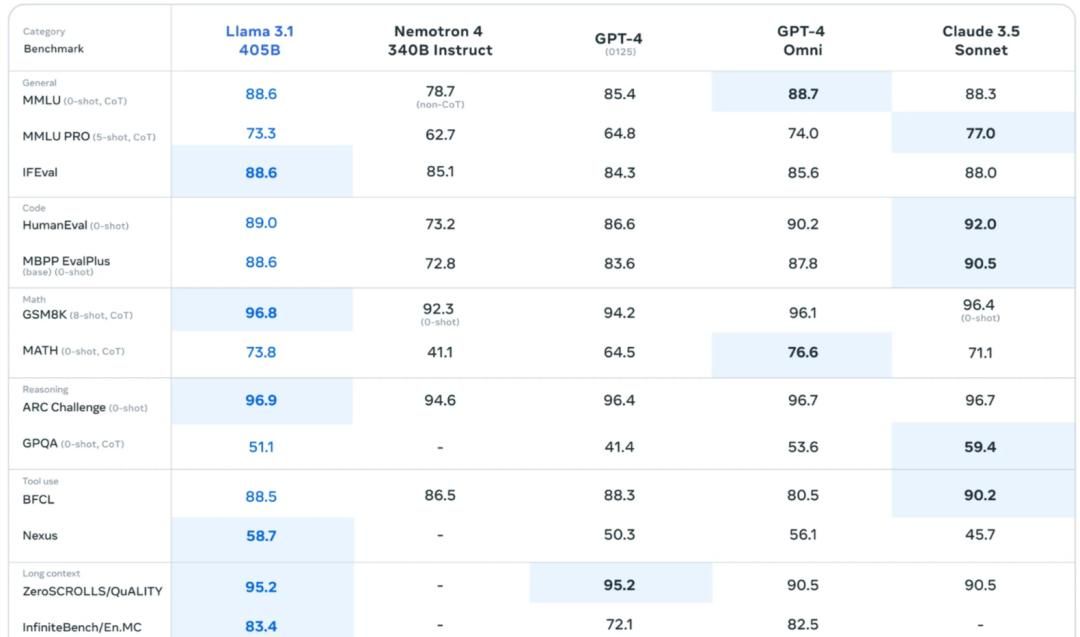This screenshot has height=637, width=1080.
Task: Select the GPT-4 Omni column header
Action: [x=801, y=40]
